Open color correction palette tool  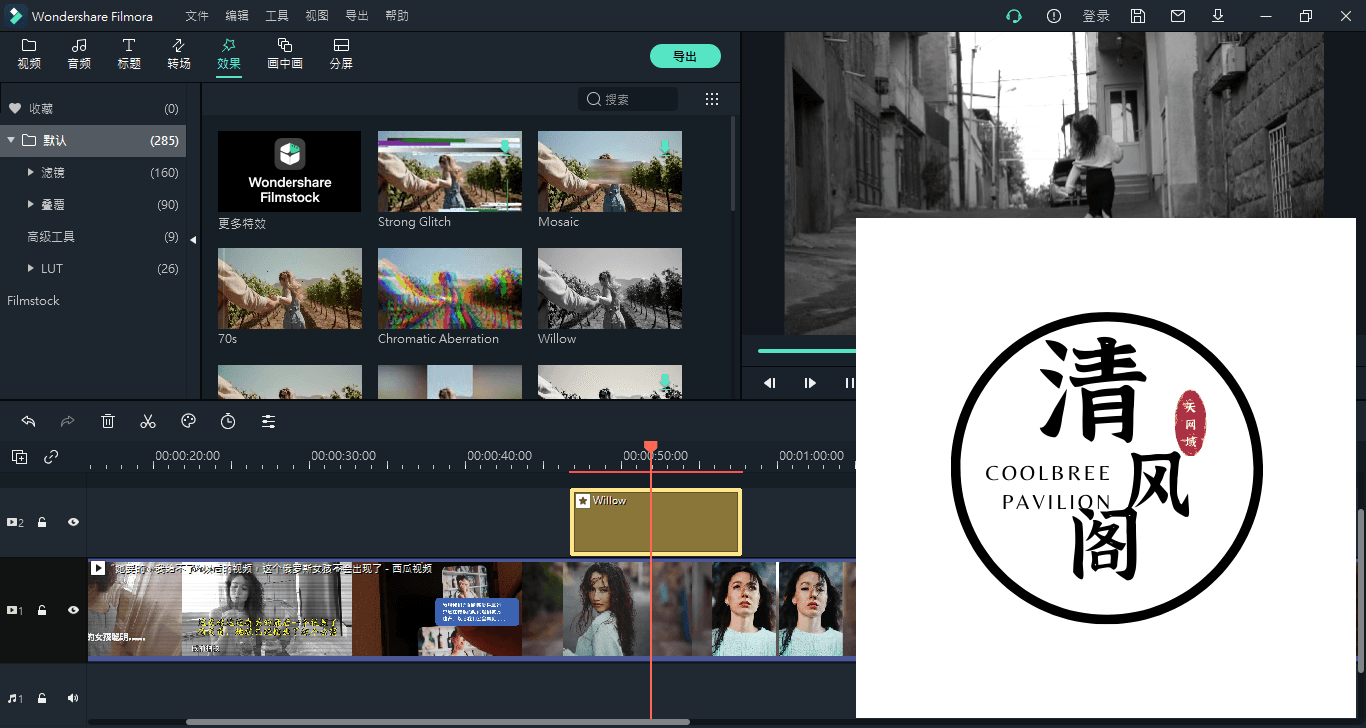(188, 422)
